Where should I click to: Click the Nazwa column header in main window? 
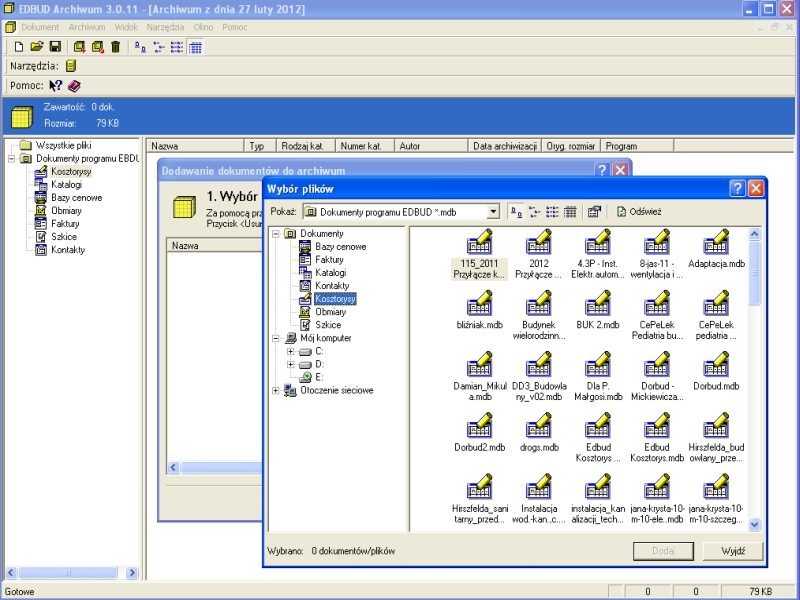point(195,146)
